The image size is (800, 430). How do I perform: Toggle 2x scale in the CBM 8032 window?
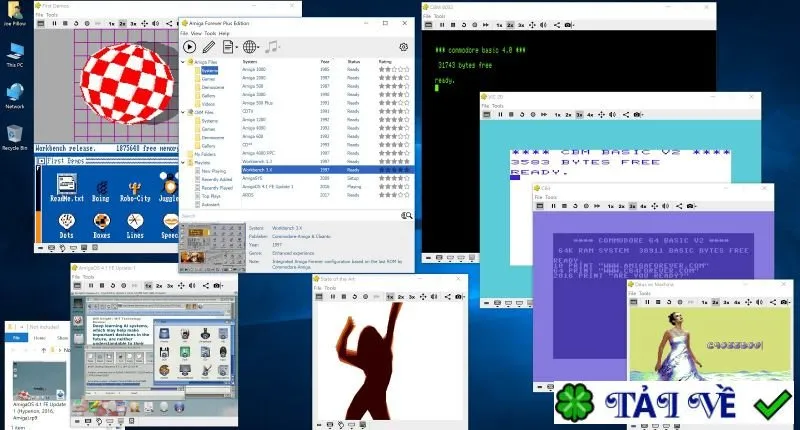pos(510,24)
